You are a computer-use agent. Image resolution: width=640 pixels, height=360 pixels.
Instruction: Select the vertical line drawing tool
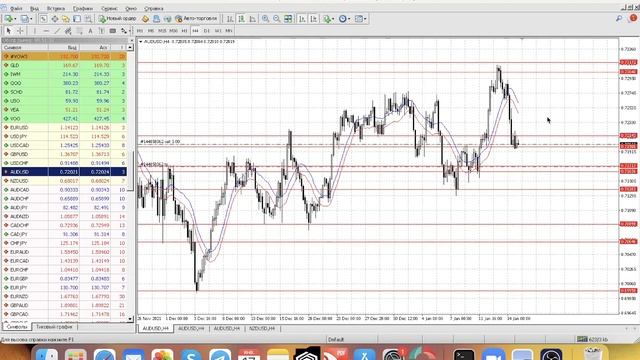click(35, 31)
